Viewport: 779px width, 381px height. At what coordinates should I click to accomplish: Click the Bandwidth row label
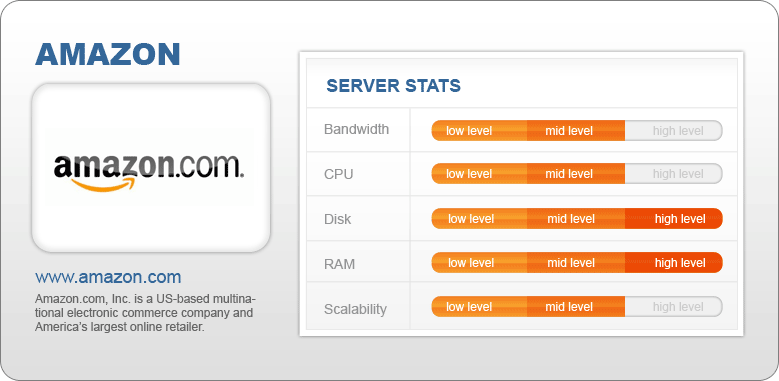(356, 130)
